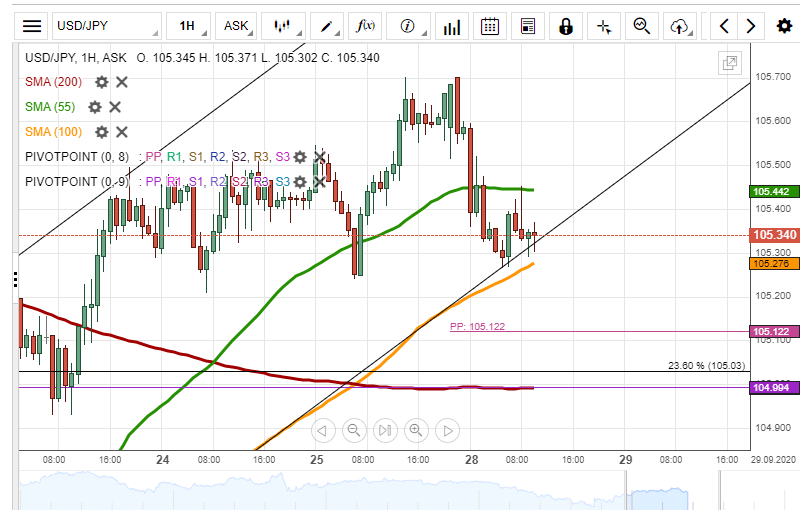The height and width of the screenshot is (516, 808).
Task: Open chart settings gear in toolbar
Action: tap(785, 26)
